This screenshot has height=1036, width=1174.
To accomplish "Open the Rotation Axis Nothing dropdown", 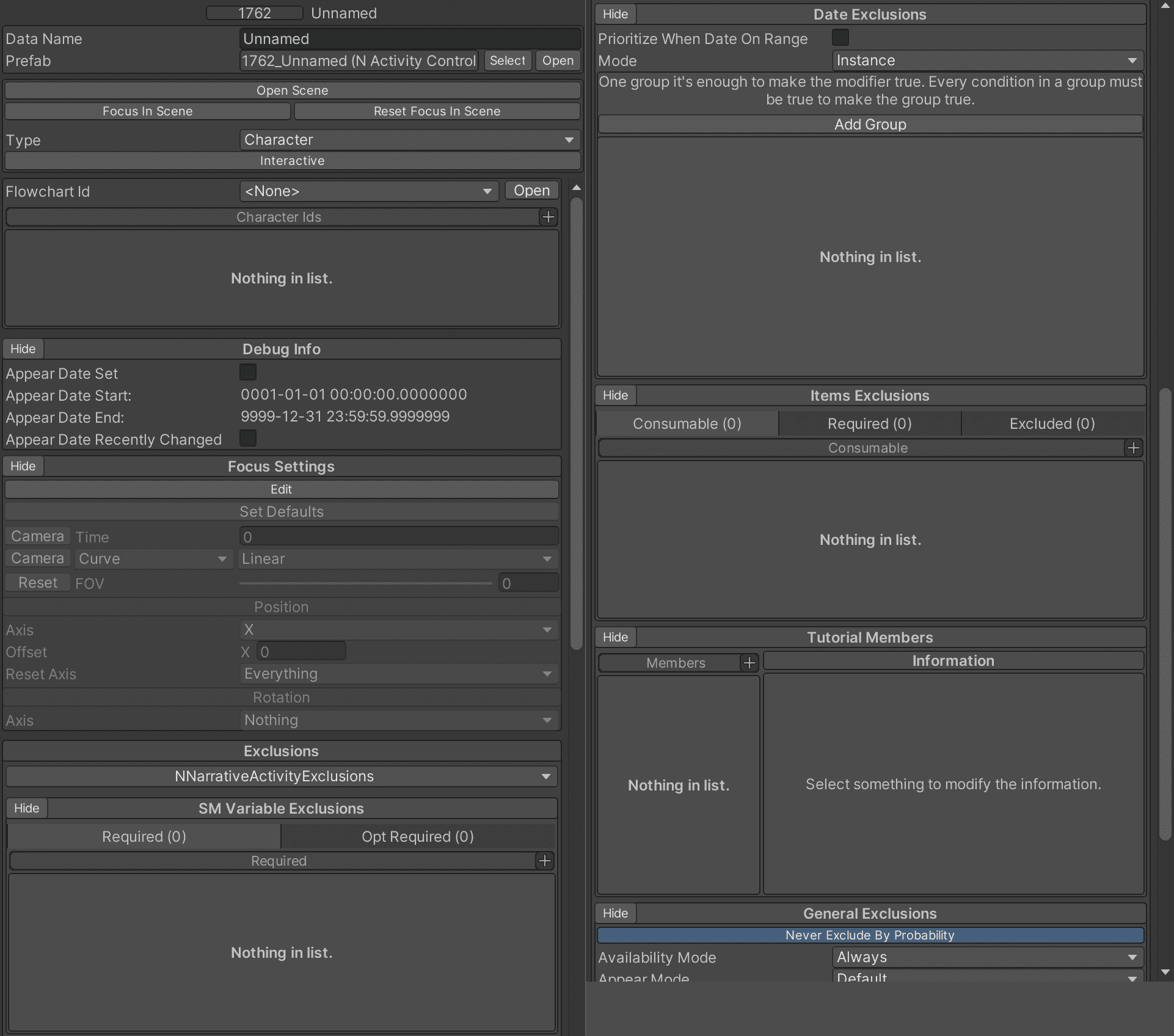I will pyautogui.click(x=398, y=720).
